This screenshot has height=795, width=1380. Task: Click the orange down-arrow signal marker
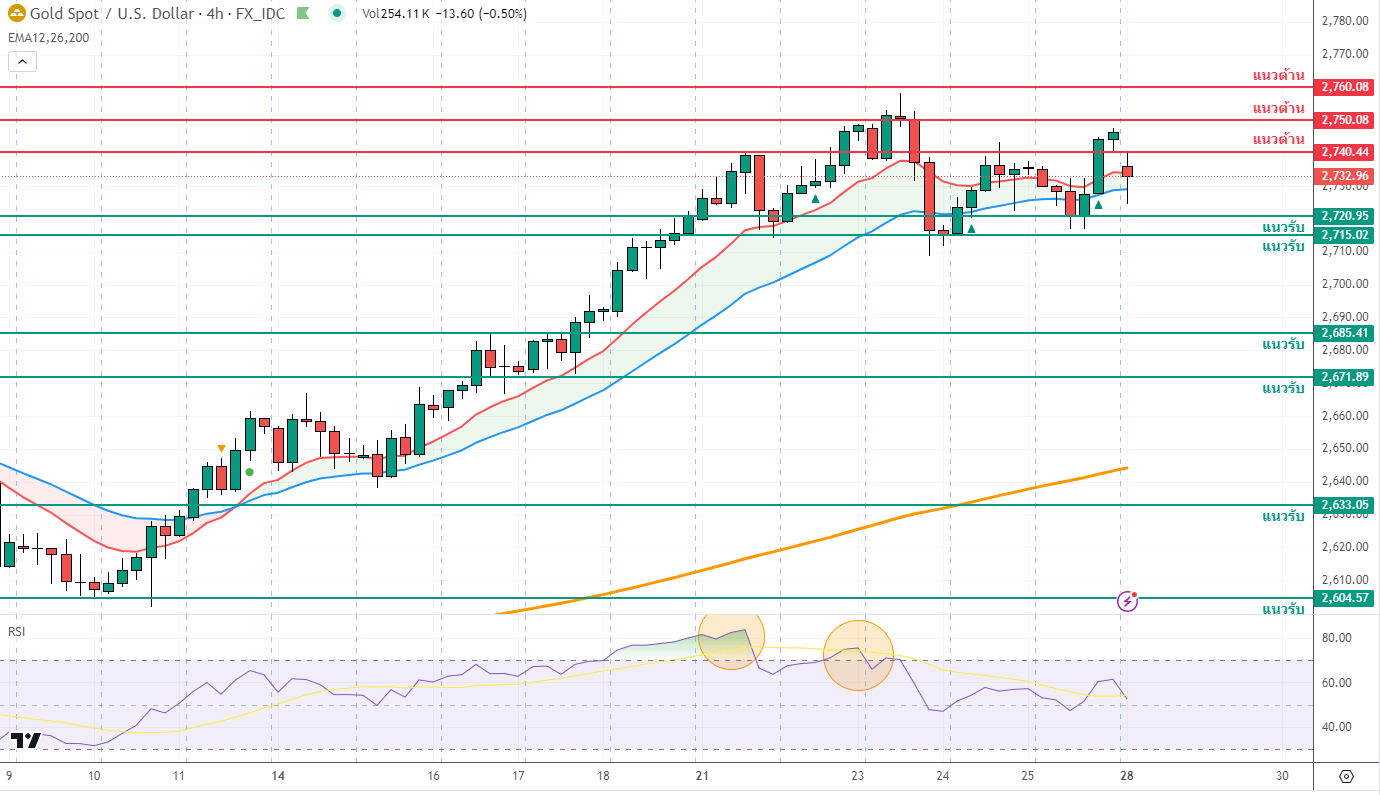click(x=222, y=449)
